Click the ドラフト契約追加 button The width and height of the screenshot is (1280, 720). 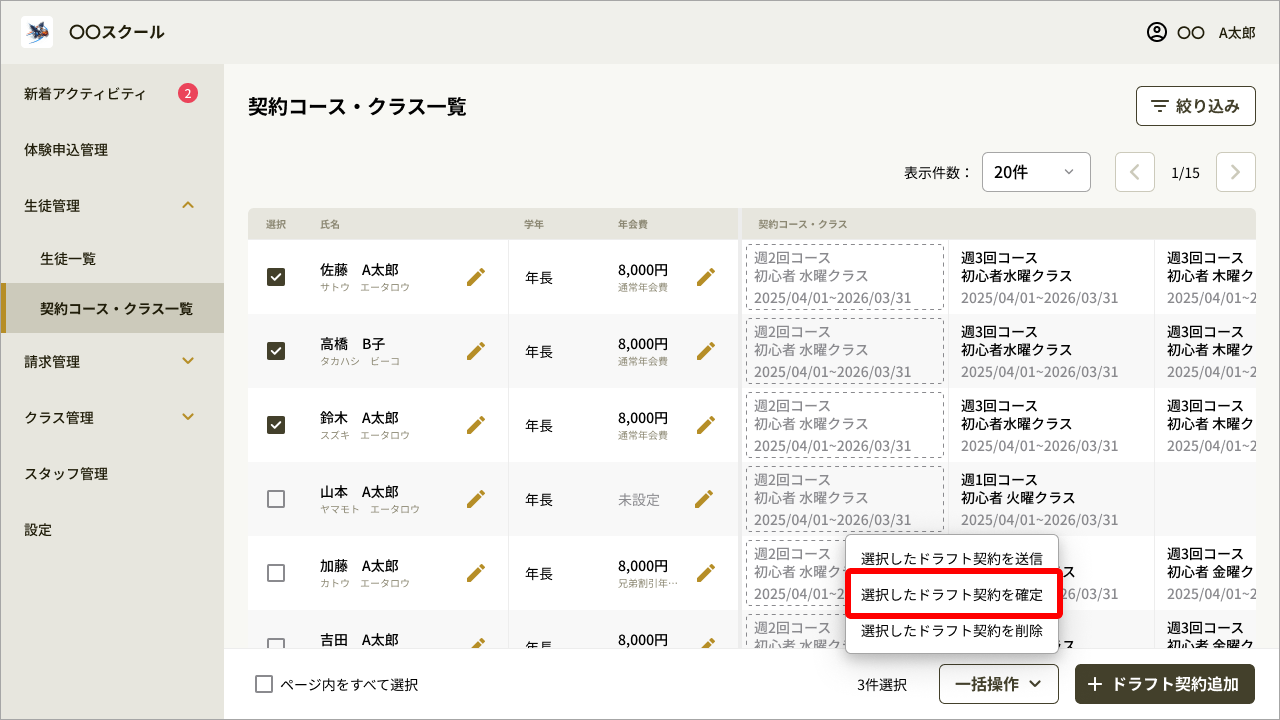(x=1165, y=684)
